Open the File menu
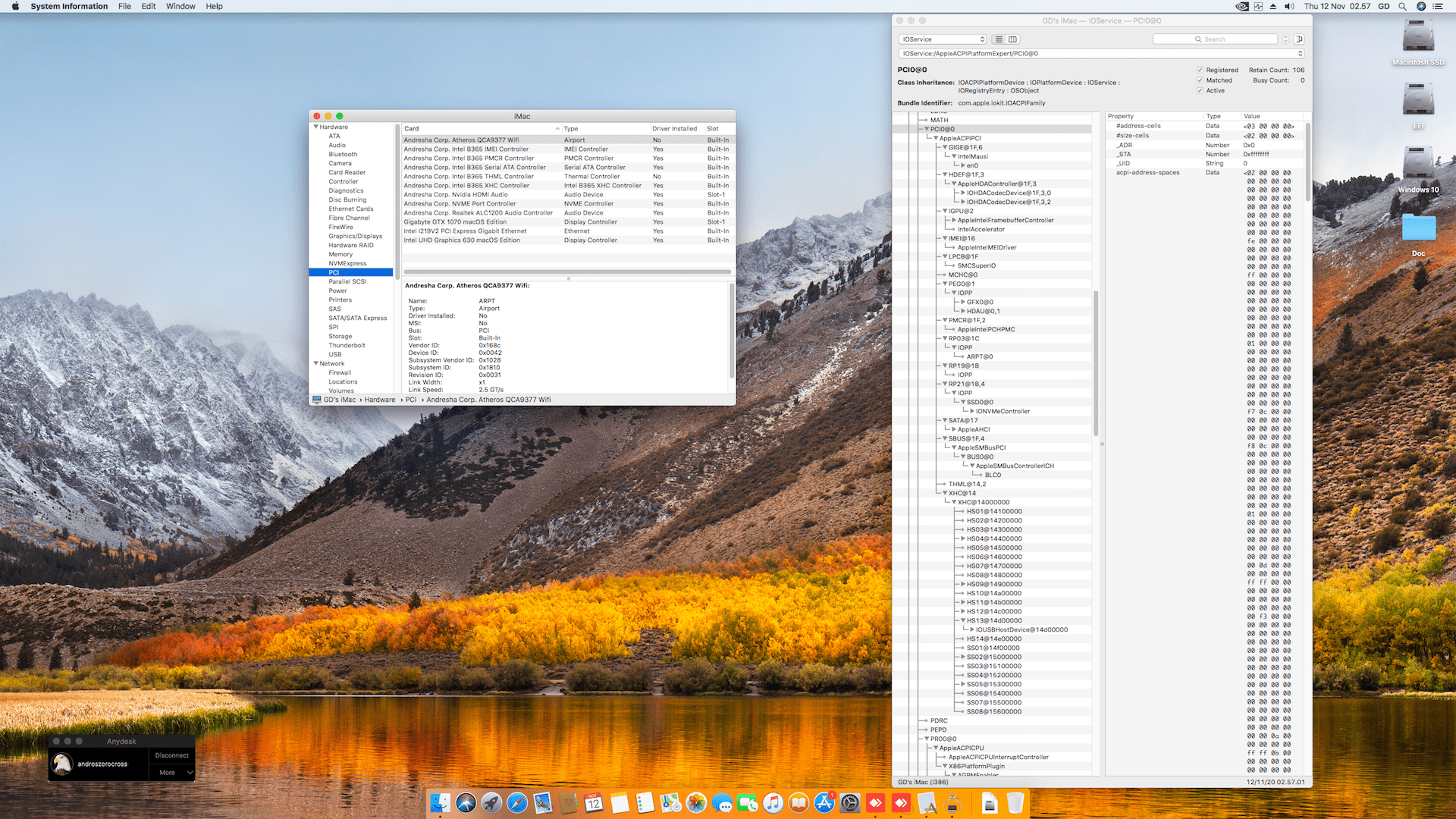This screenshot has width=1456, height=819. [124, 6]
